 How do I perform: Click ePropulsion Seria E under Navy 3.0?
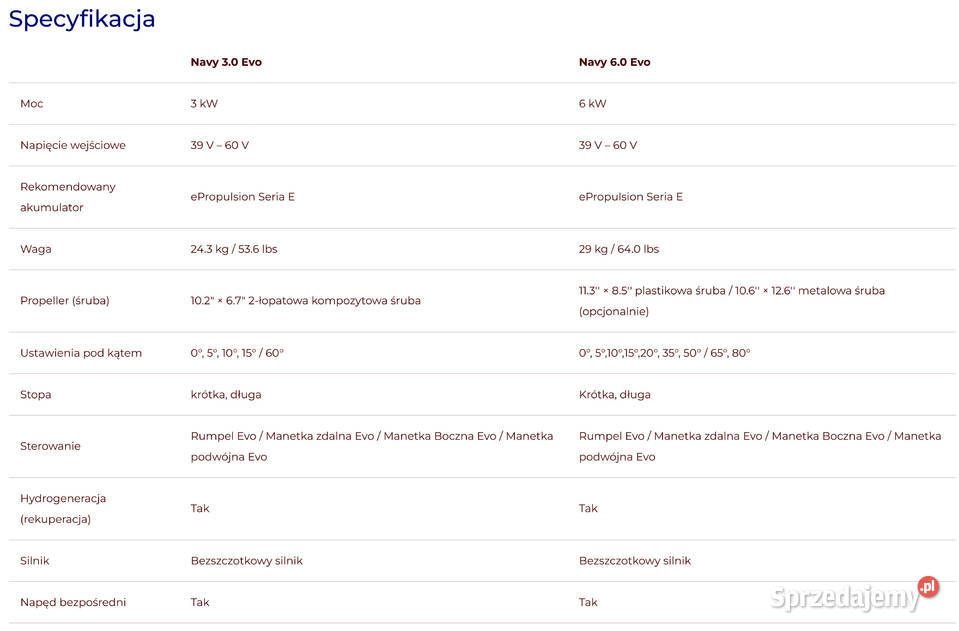pyautogui.click(x=242, y=197)
